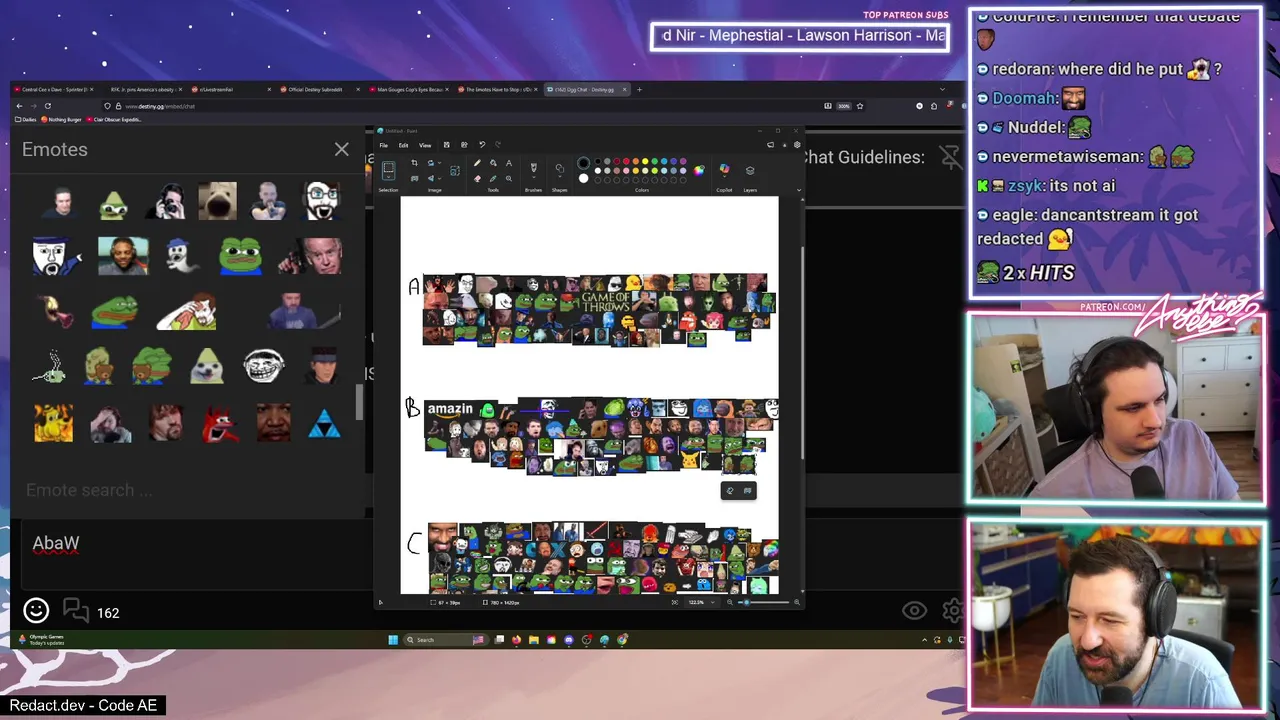Select the Color picker tool in Paint
This screenshot has height=720, width=1280.
pos(493,179)
